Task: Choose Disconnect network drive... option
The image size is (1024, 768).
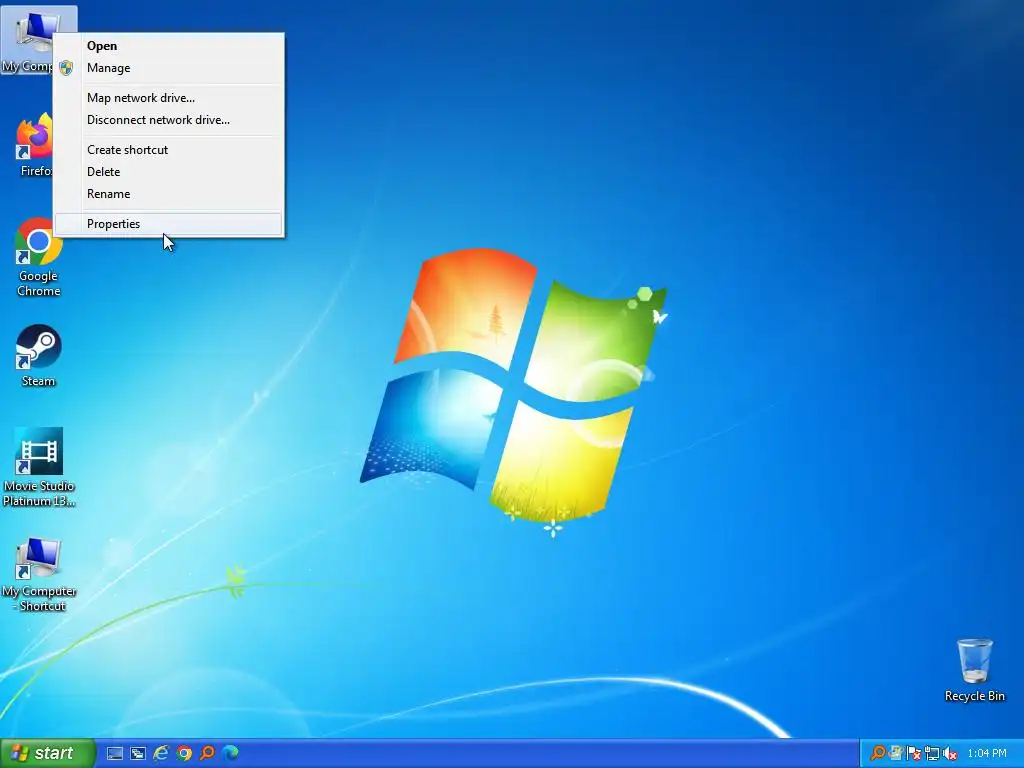Action: pyautogui.click(x=169, y=120)
